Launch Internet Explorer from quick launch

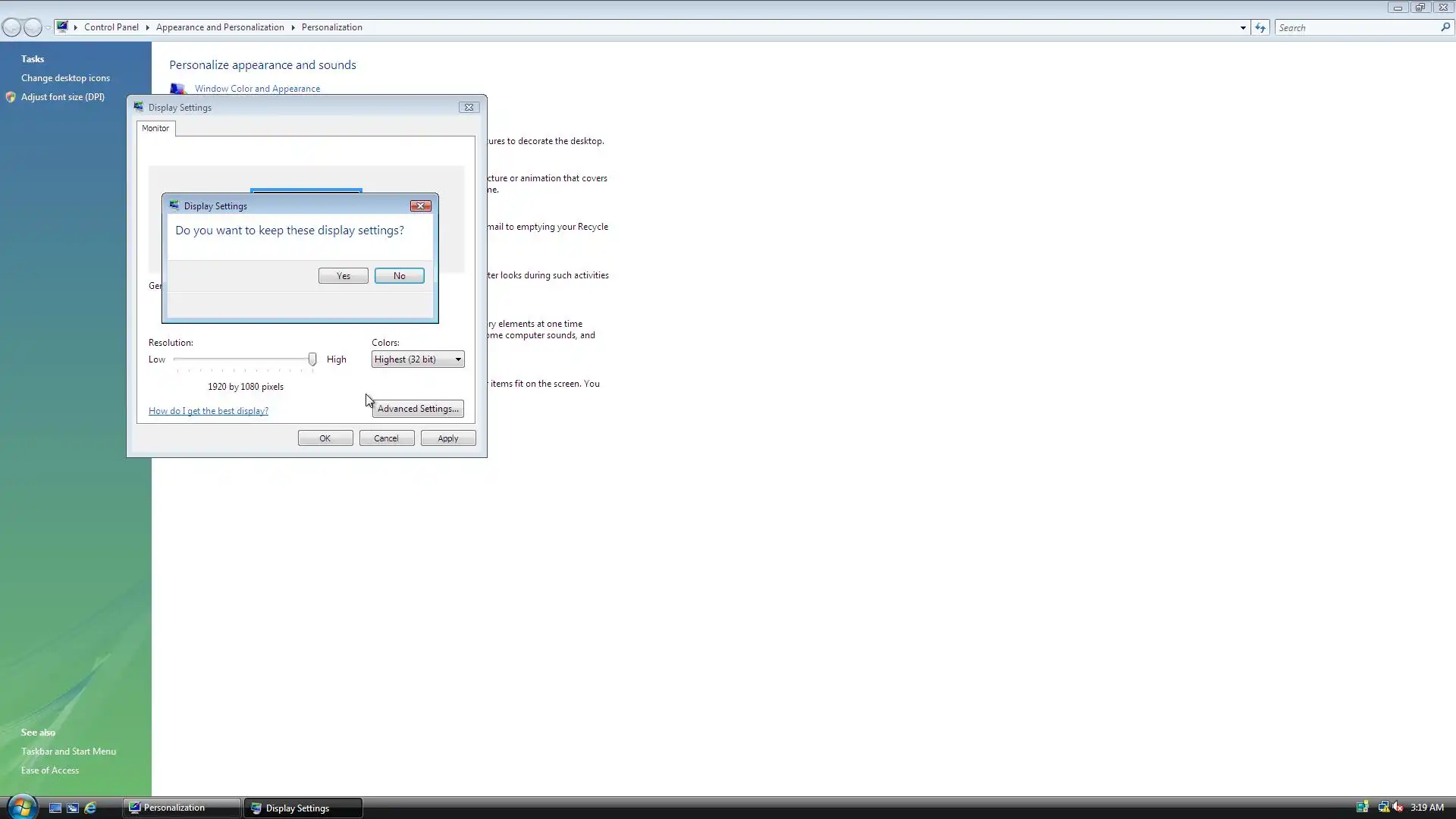pos(90,808)
